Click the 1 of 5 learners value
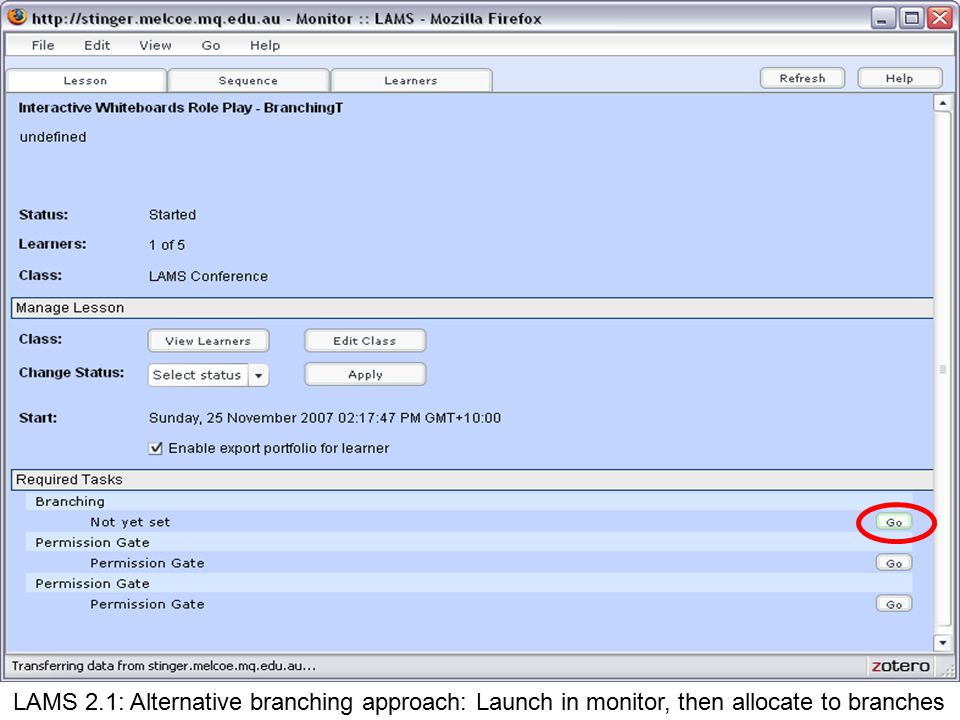 (167, 245)
